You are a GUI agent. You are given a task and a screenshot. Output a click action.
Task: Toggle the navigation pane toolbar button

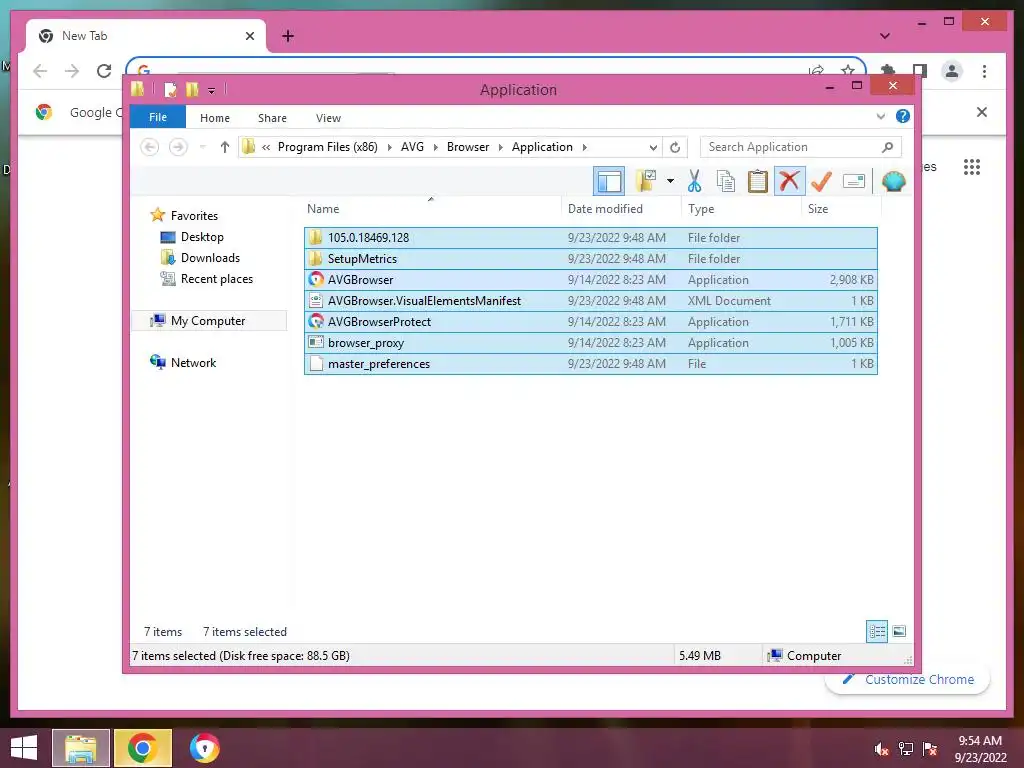coord(609,181)
